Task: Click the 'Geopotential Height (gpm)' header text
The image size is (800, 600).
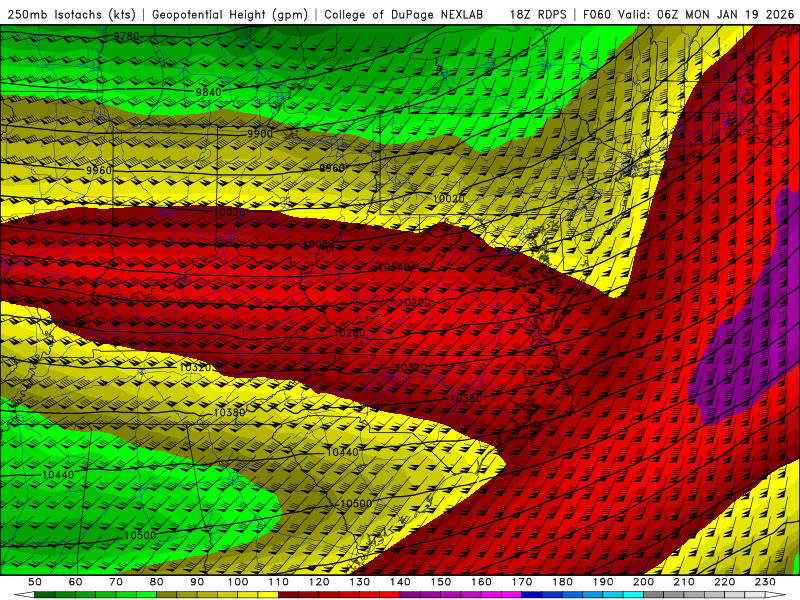Action: [x=230, y=14]
